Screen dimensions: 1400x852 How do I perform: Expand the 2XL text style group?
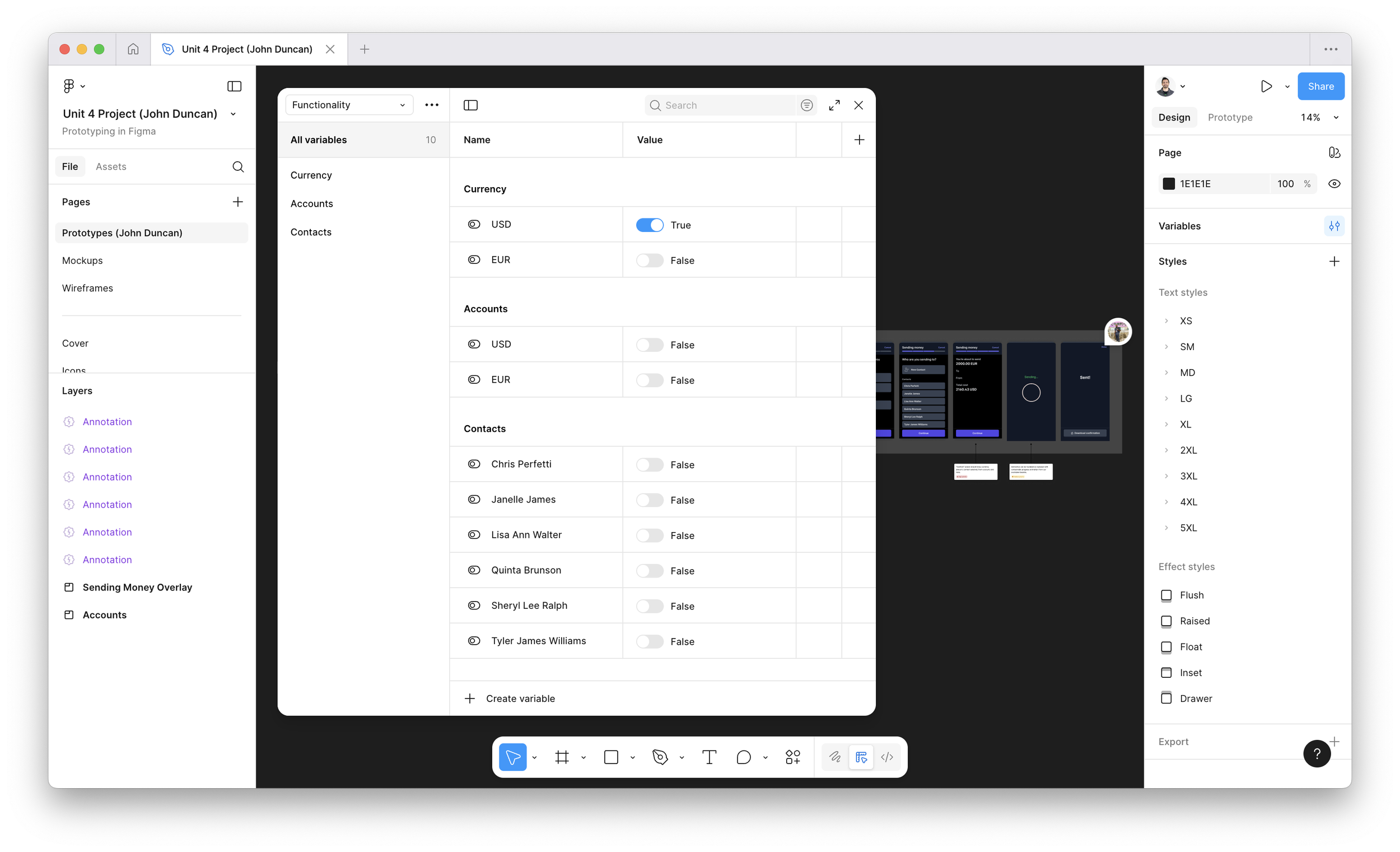(x=1166, y=450)
